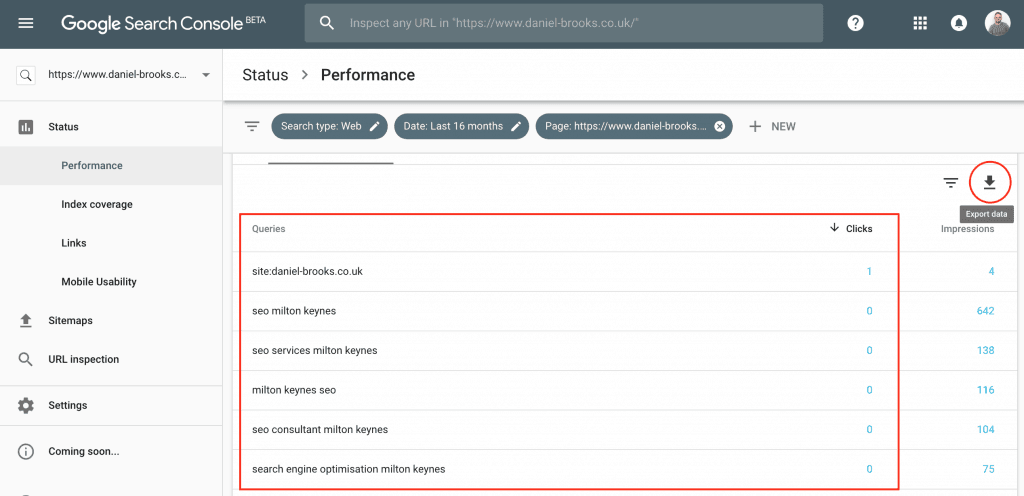The image size is (1024, 496).
Task: Expand the property selector dropdown arrow
Action: coord(206,75)
